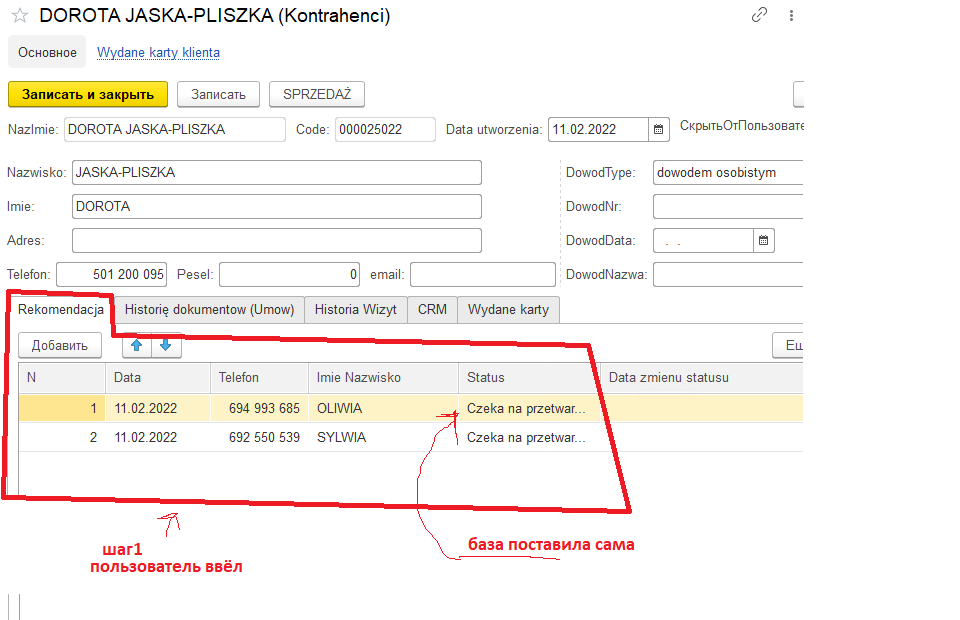Move row up with arrow
This screenshot has height=620, width=960.
[x=137, y=346]
